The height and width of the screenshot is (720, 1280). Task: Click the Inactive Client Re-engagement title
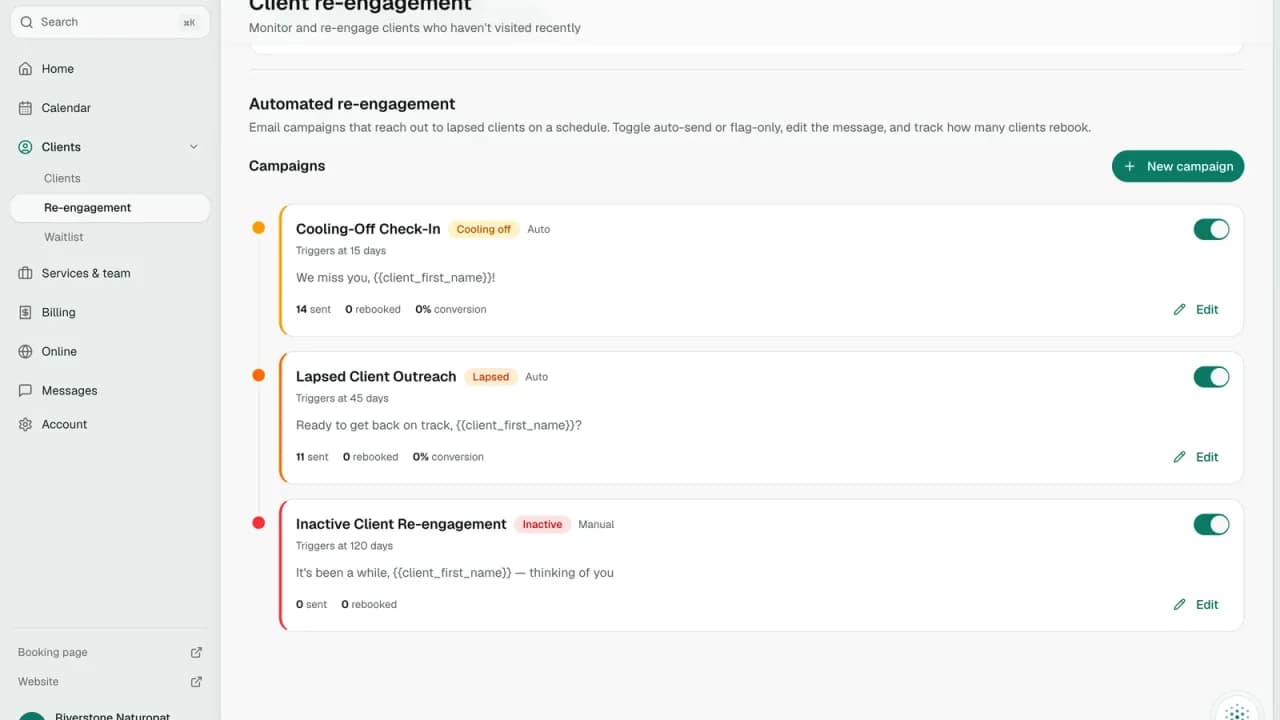coord(401,524)
